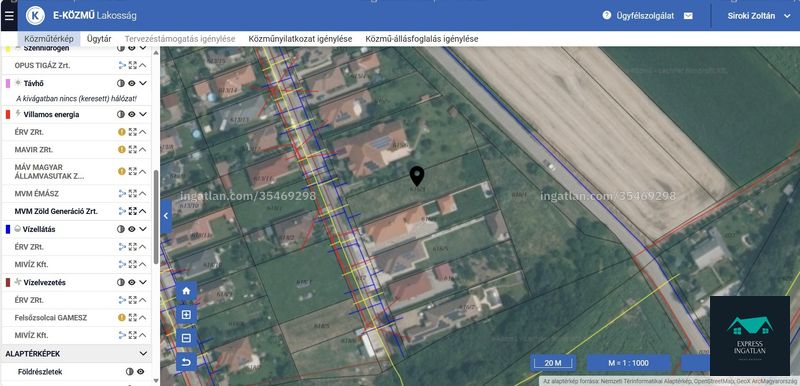Zoom to extent of MIVÍZ Kft. under Vízellátás
The width and height of the screenshot is (800, 386).
[x=133, y=265]
